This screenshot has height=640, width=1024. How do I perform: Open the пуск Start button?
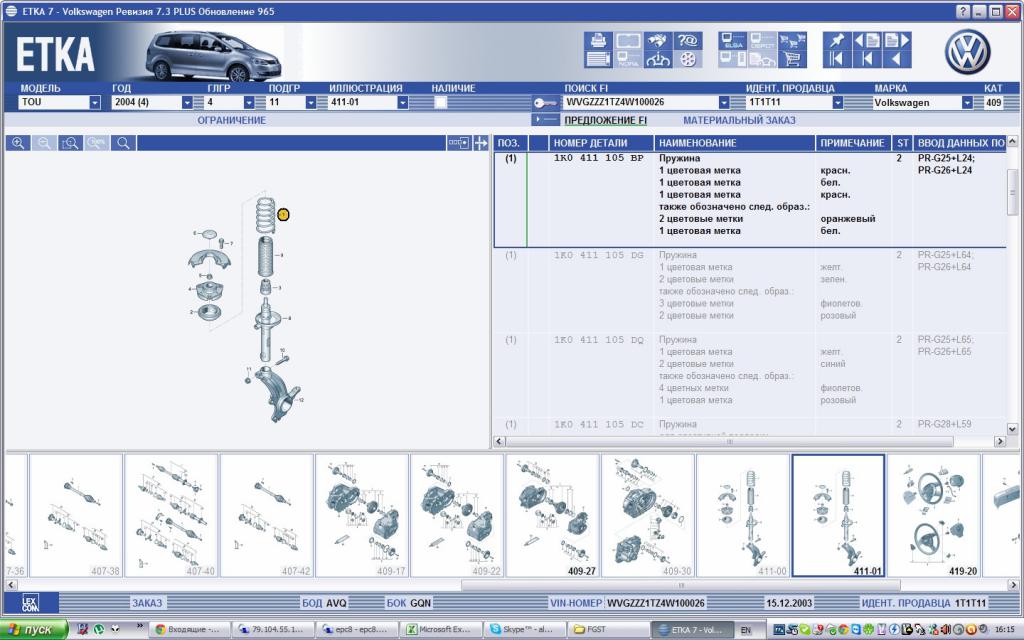click(34, 630)
